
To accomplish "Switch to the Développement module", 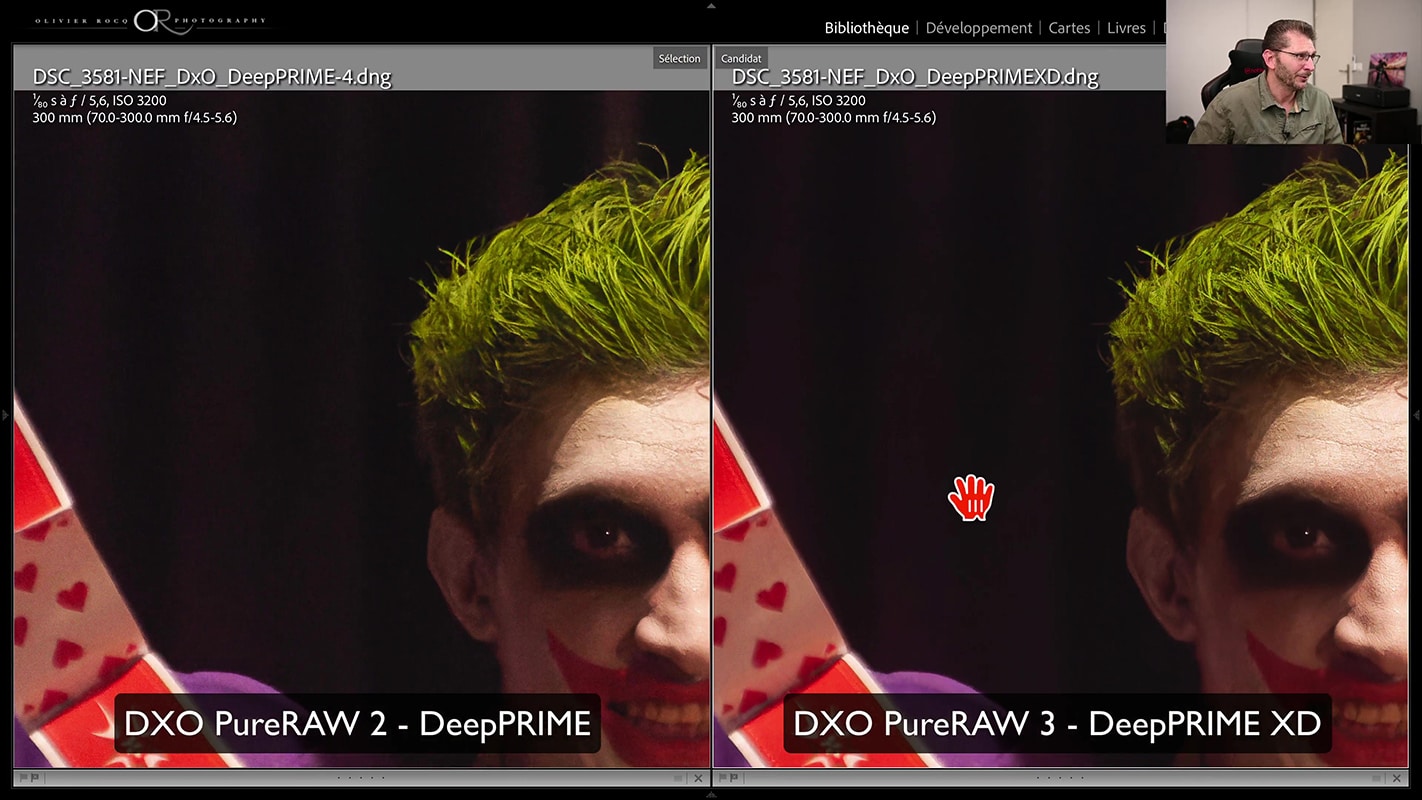I will pyautogui.click(x=979, y=28).
